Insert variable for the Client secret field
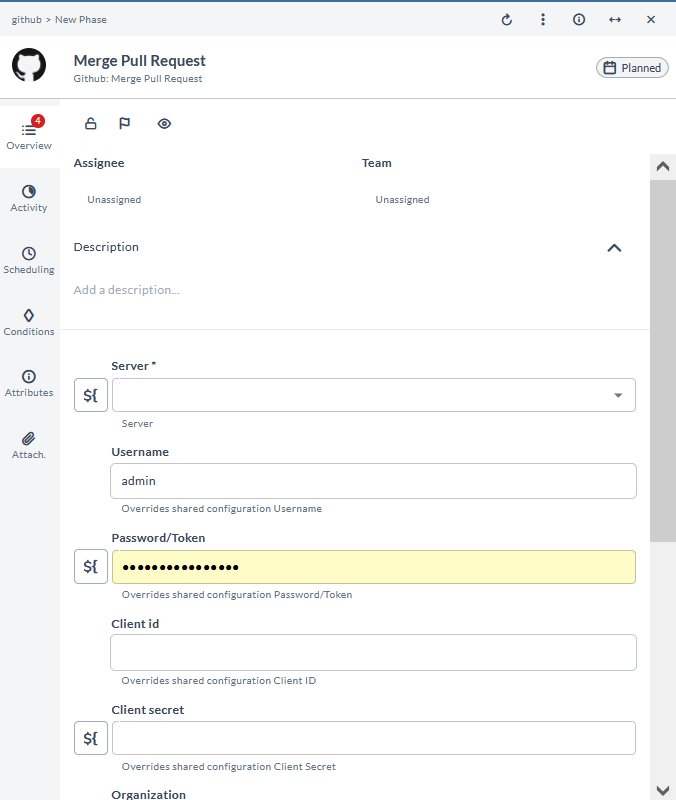The height and width of the screenshot is (800, 676). tap(91, 738)
